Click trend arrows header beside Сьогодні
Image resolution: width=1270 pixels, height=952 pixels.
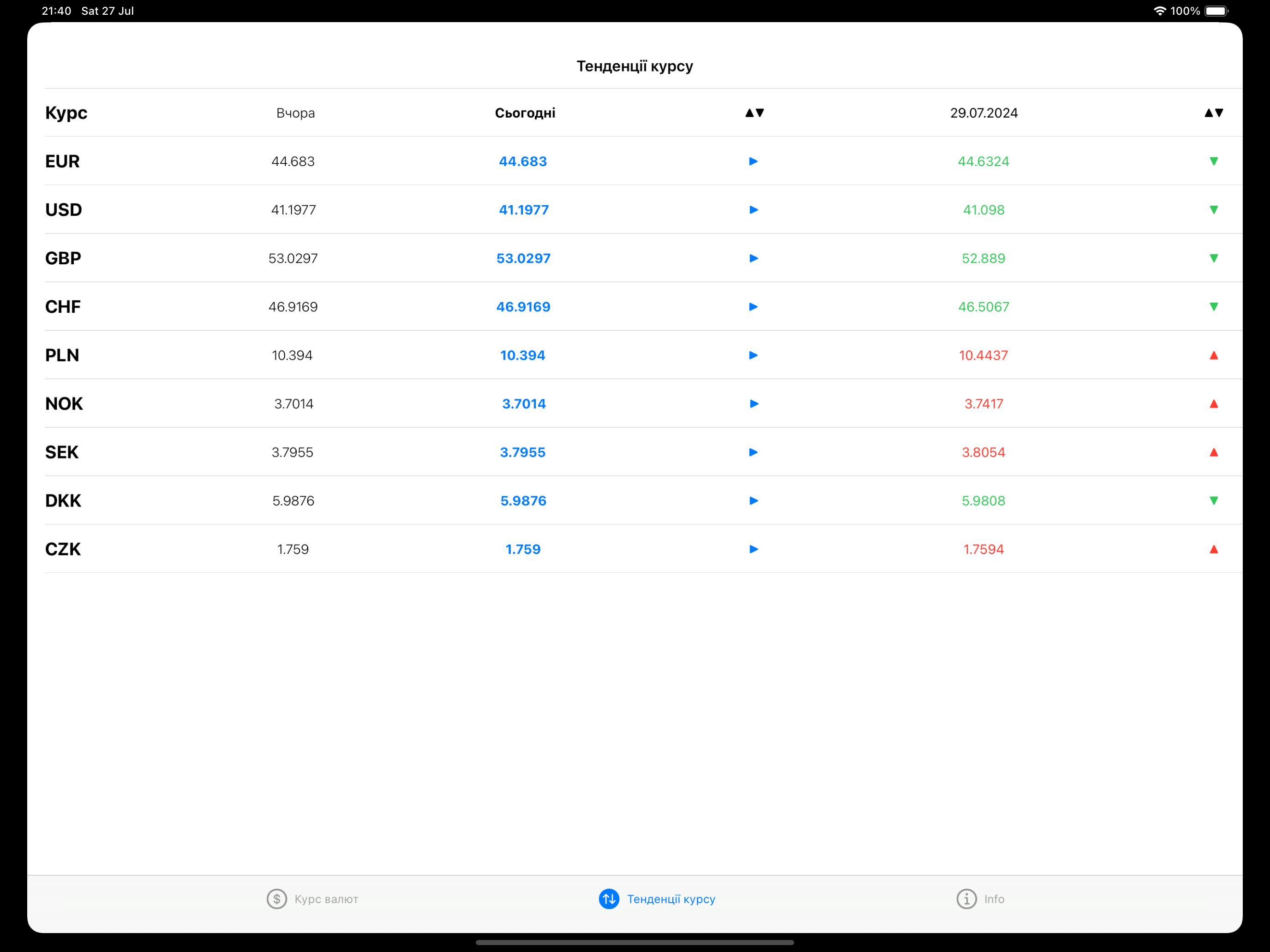[755, 113]
